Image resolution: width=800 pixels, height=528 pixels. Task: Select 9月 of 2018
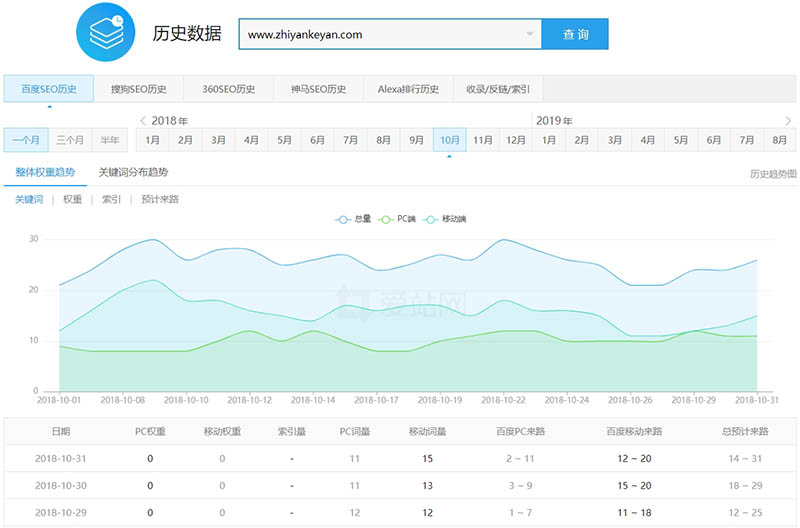(x=416, y=140)
